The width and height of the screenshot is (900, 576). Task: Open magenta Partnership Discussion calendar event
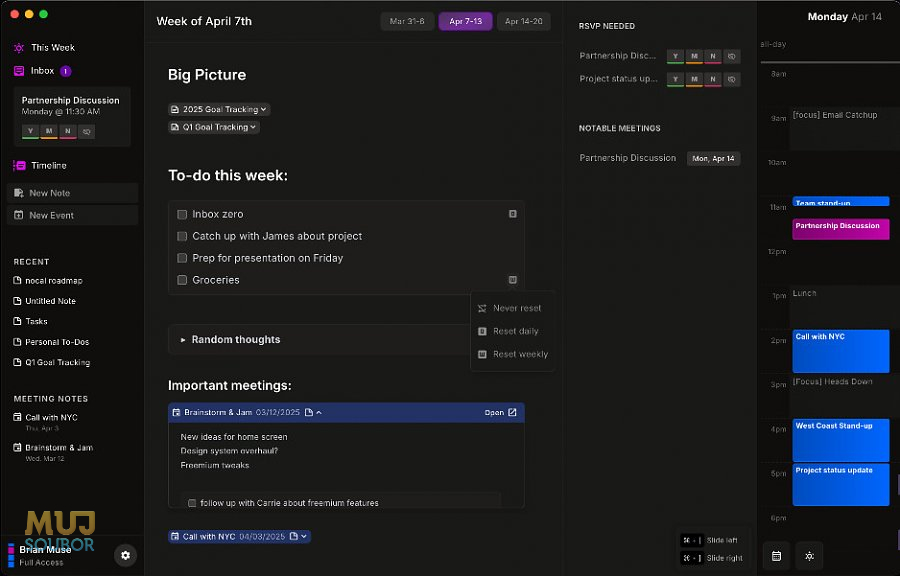(841, 229)
